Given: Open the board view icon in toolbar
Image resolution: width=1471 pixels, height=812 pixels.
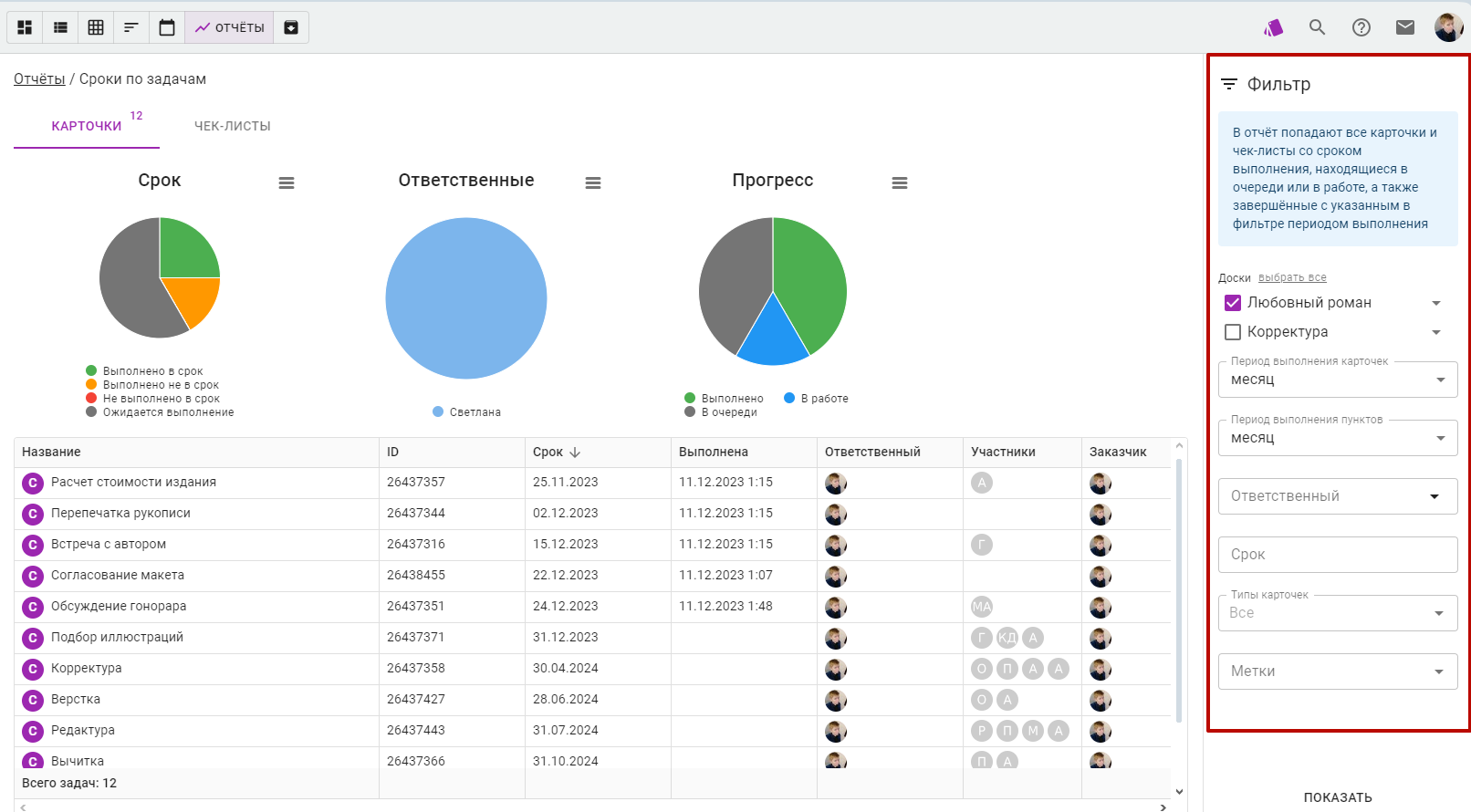Looking at the screenshot, I should coord(25,27).
